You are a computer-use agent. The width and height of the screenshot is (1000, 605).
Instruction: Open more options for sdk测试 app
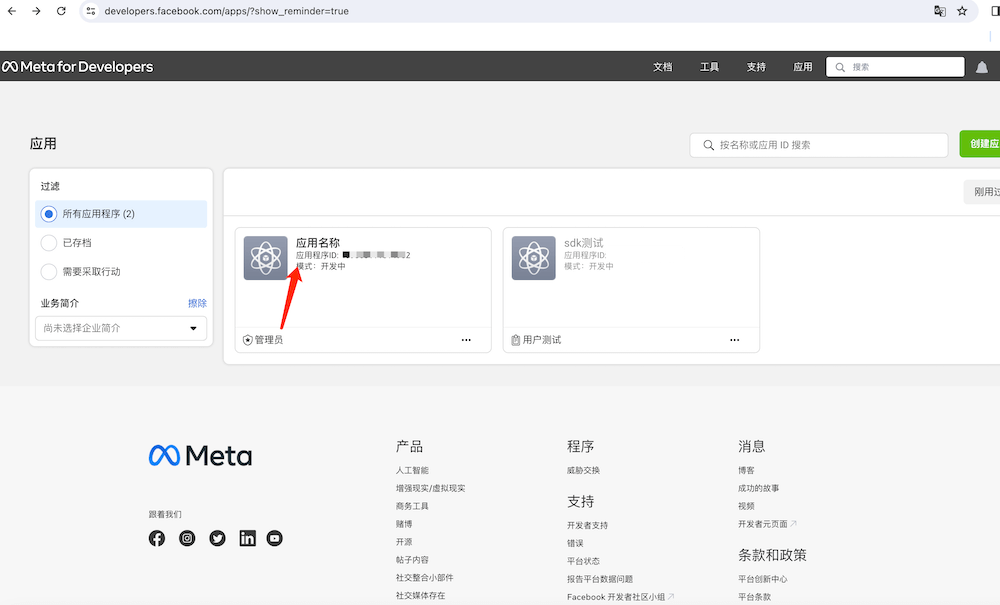(734, 340)
